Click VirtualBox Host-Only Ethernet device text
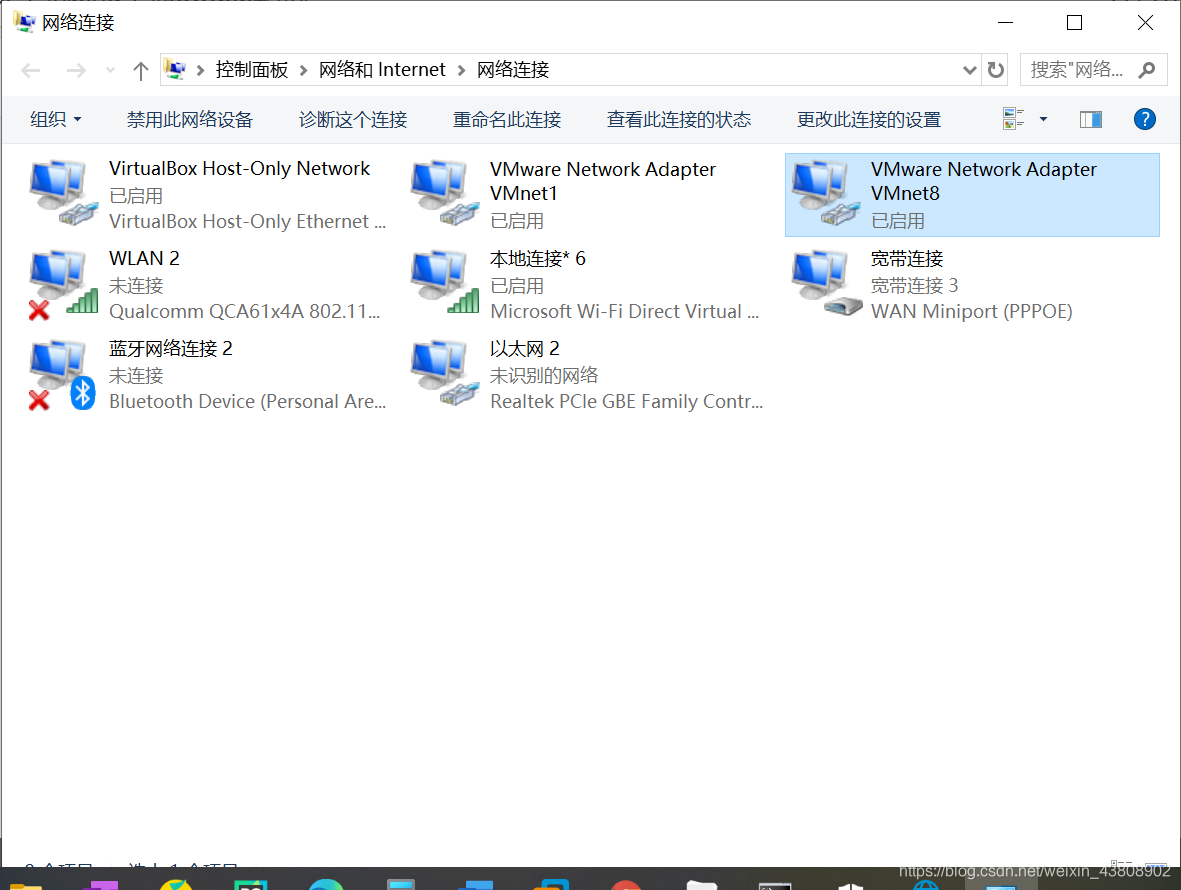 pos(247,221)
